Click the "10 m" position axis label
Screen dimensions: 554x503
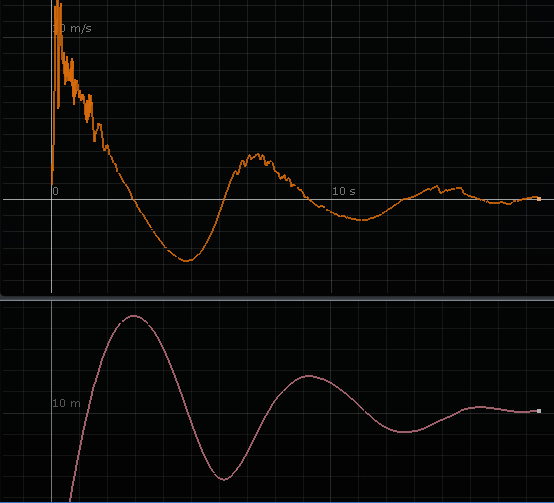point(66,403)
